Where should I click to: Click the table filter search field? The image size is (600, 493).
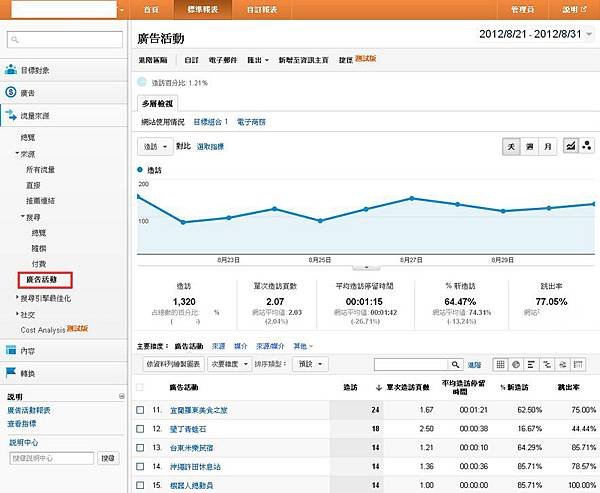(x=411, y=364)
